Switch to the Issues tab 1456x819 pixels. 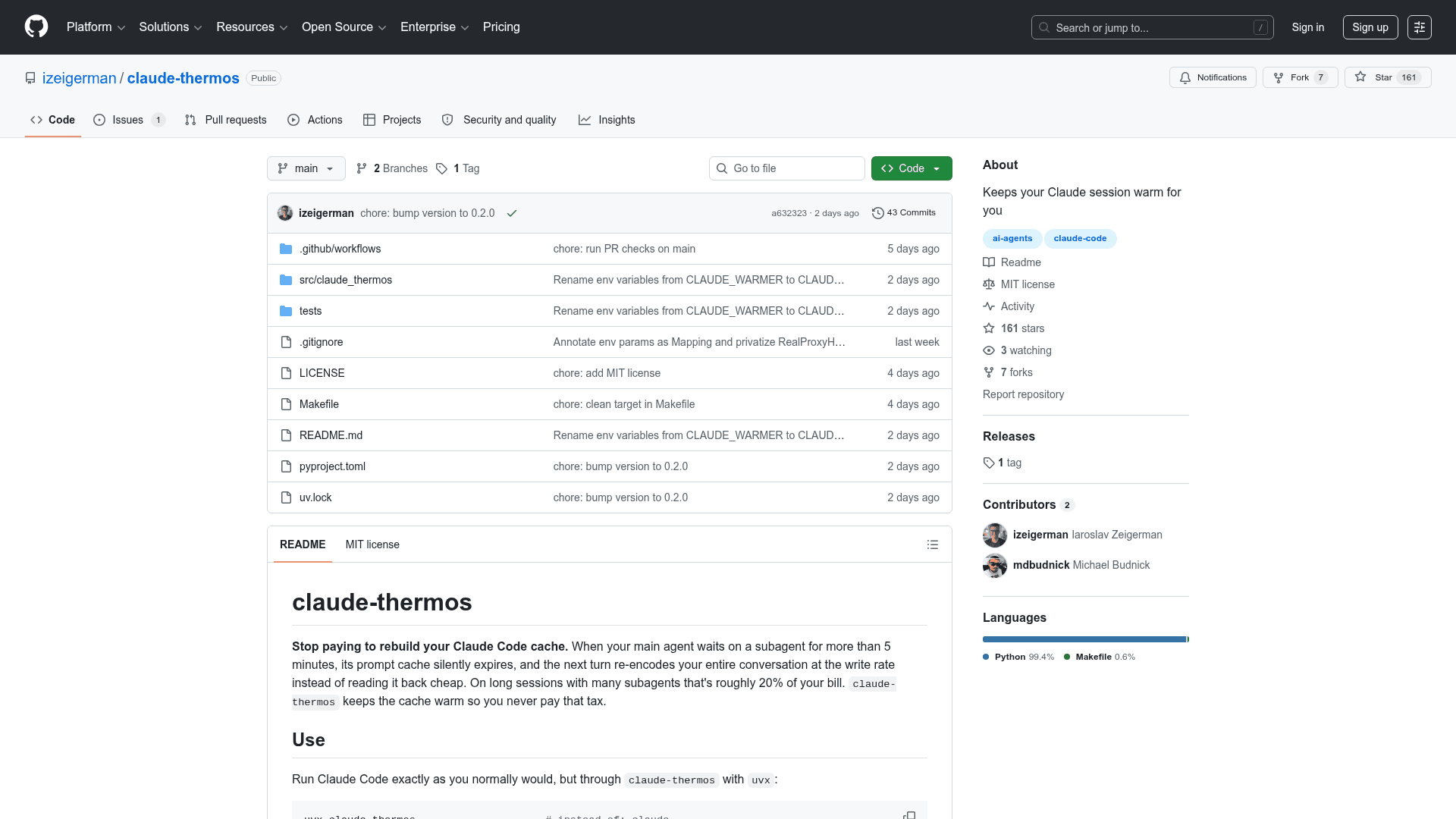(x=129, y=120)
